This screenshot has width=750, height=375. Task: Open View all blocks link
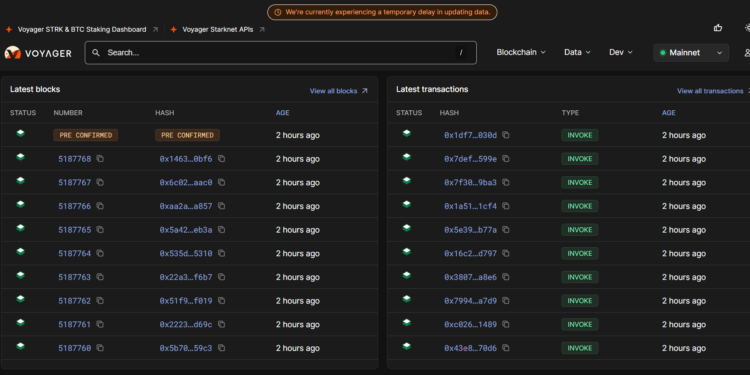pyautogui.click(x=339, y=91)
